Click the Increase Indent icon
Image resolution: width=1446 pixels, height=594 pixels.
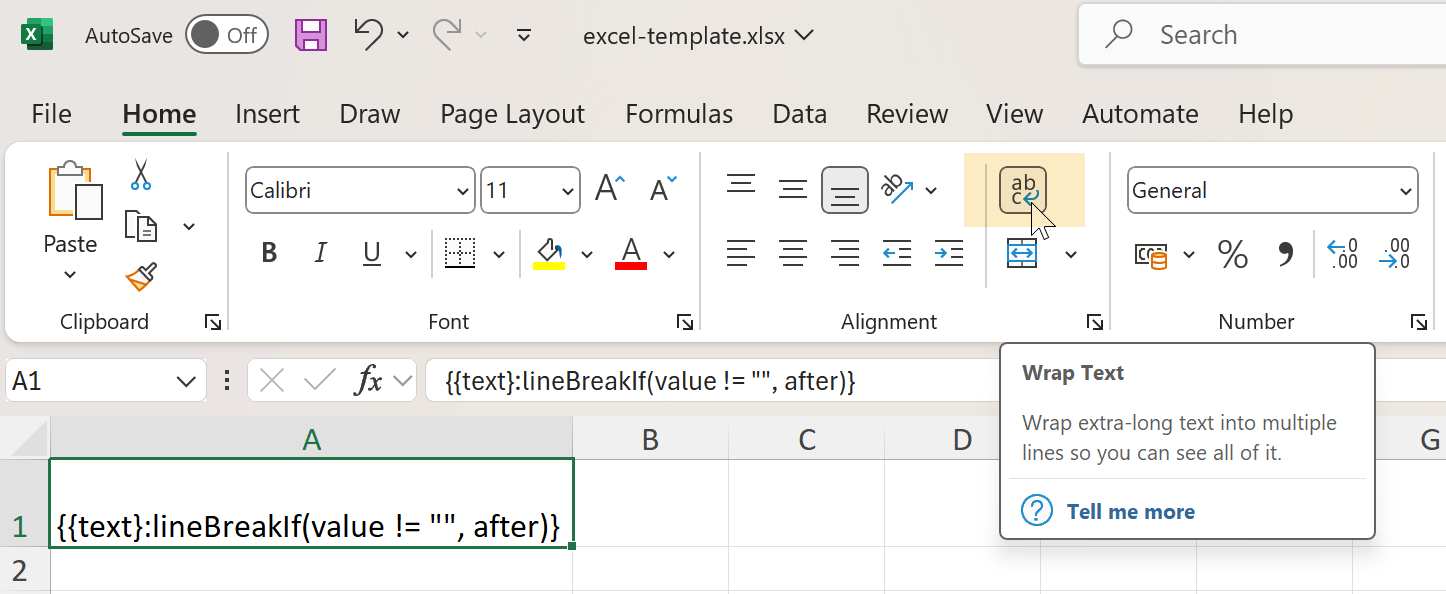[948, 254]
